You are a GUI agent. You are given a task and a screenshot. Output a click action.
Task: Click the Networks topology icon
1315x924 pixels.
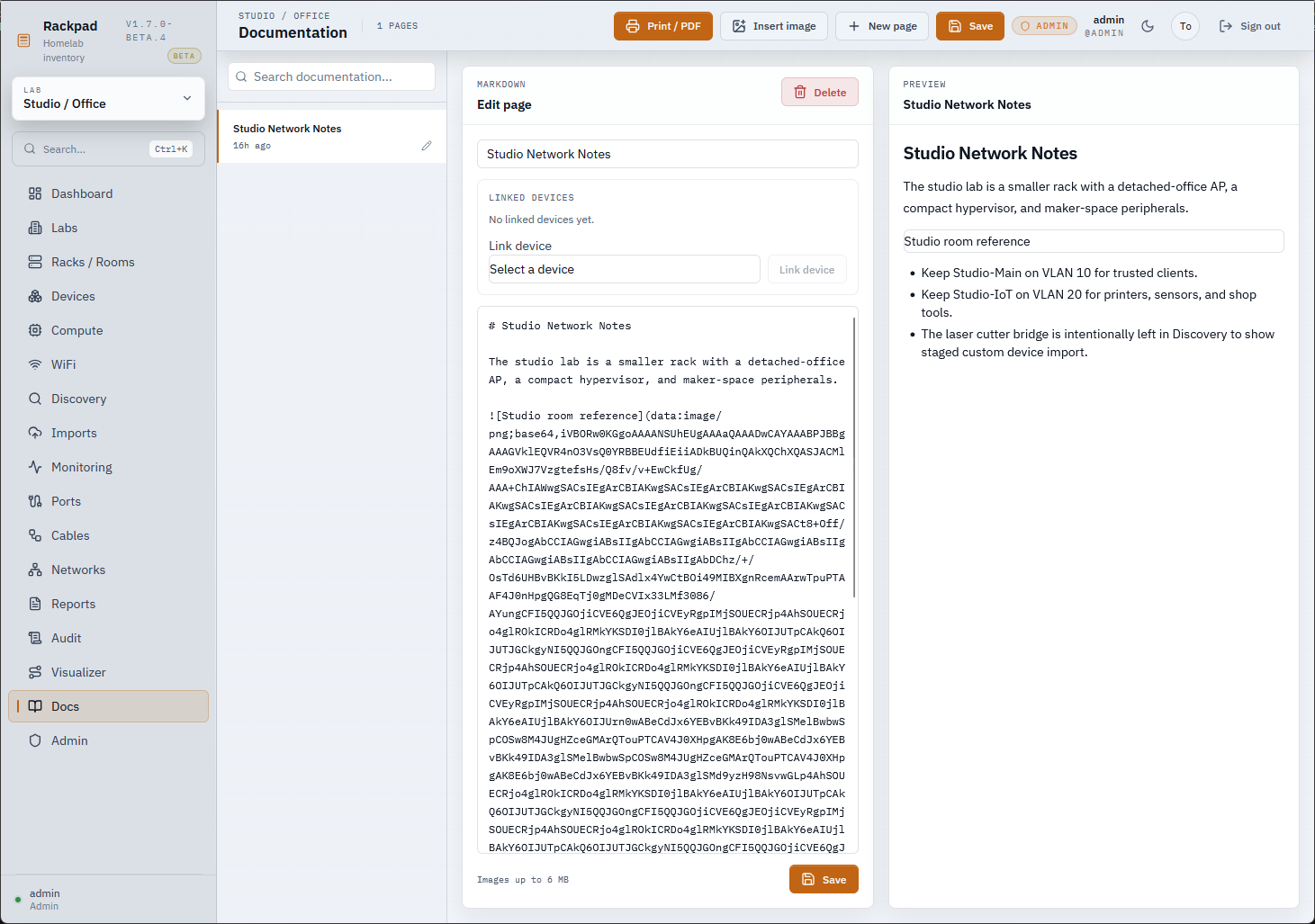point(35,570)
